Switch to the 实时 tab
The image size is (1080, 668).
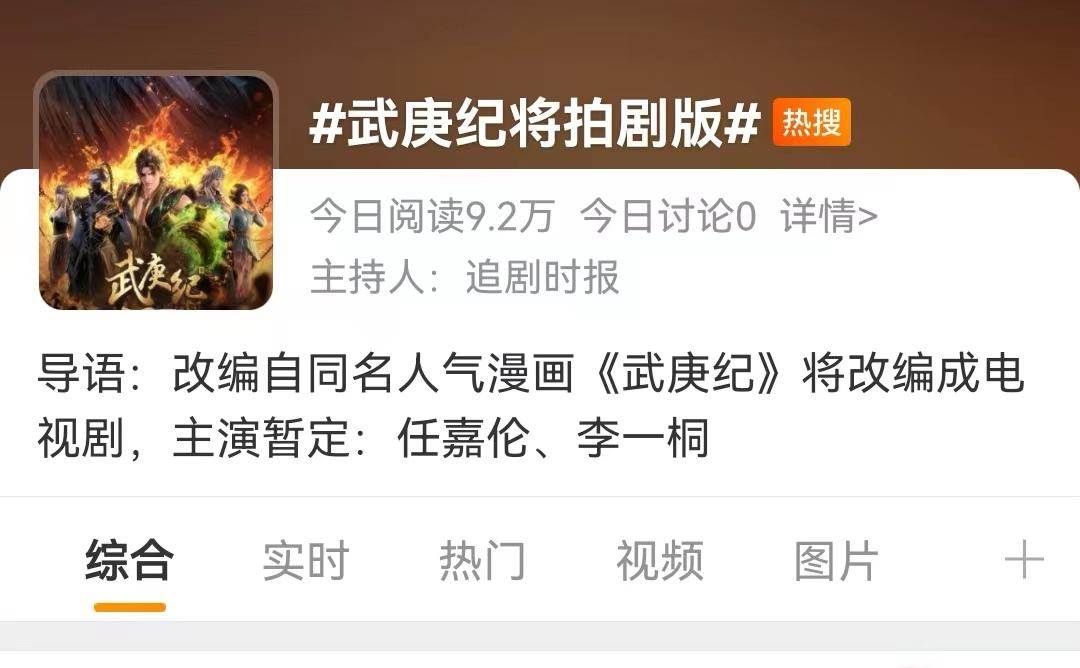[306, 561]
